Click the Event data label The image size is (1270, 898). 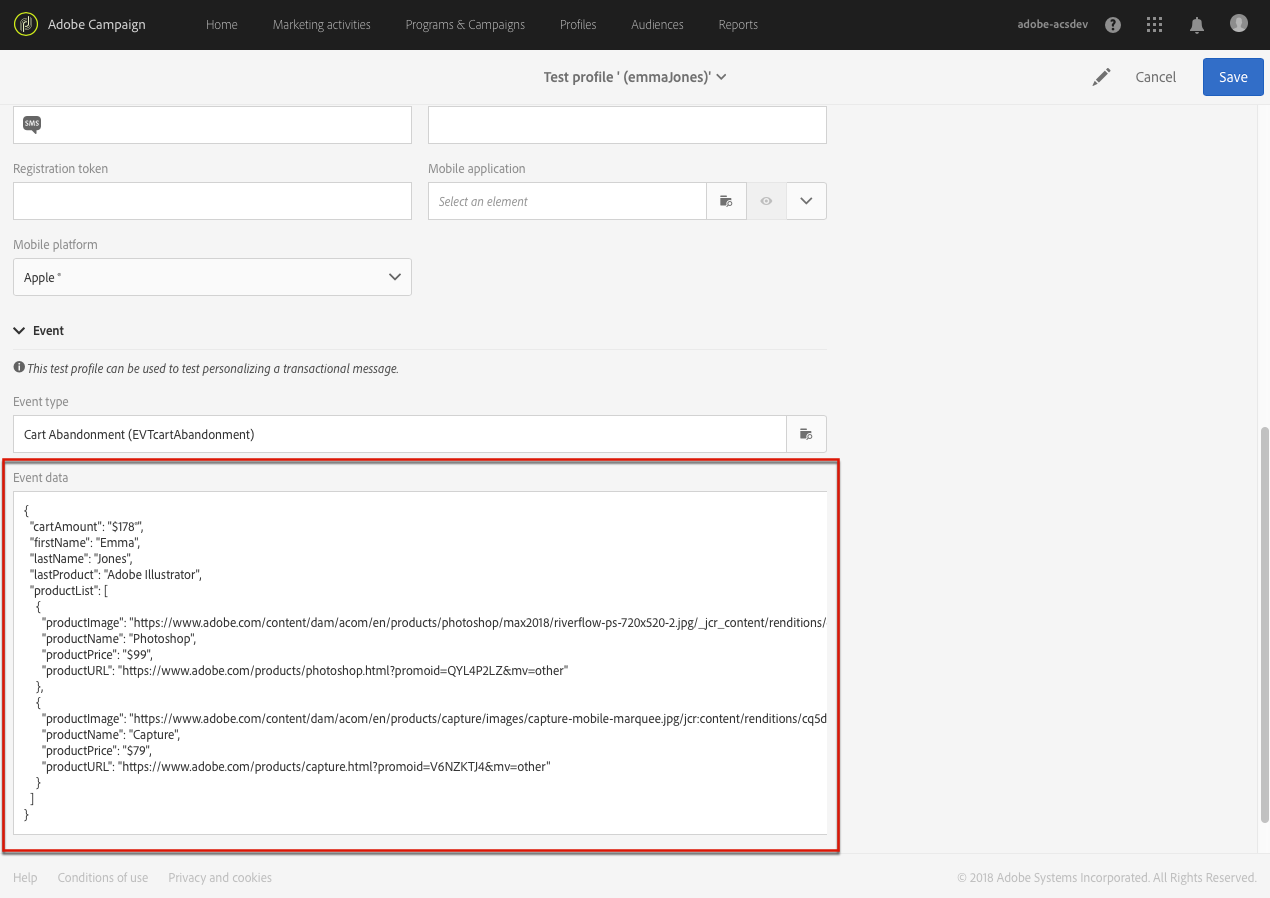(x=41, y=478)
